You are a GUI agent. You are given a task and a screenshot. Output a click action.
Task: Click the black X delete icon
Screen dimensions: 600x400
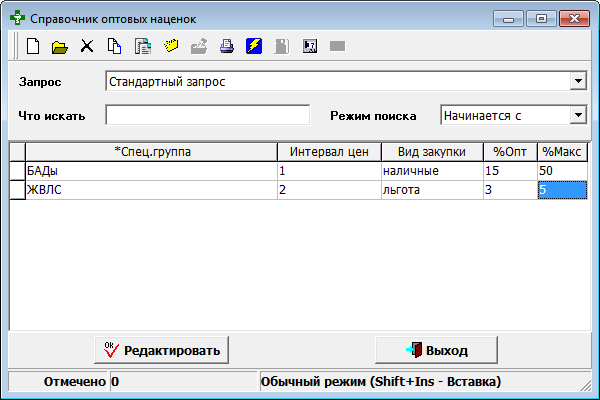click(x=87, y=46)
